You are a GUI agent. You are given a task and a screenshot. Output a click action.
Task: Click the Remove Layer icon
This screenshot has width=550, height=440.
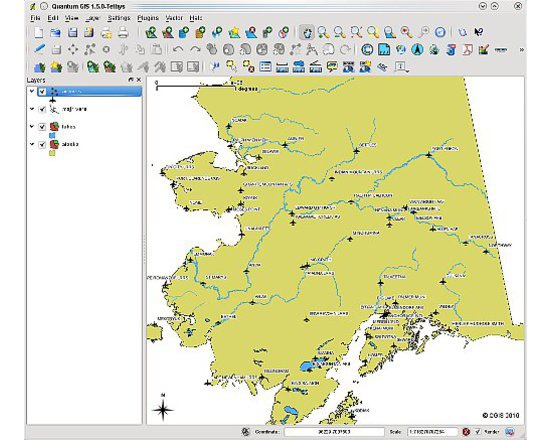[251, 33]
